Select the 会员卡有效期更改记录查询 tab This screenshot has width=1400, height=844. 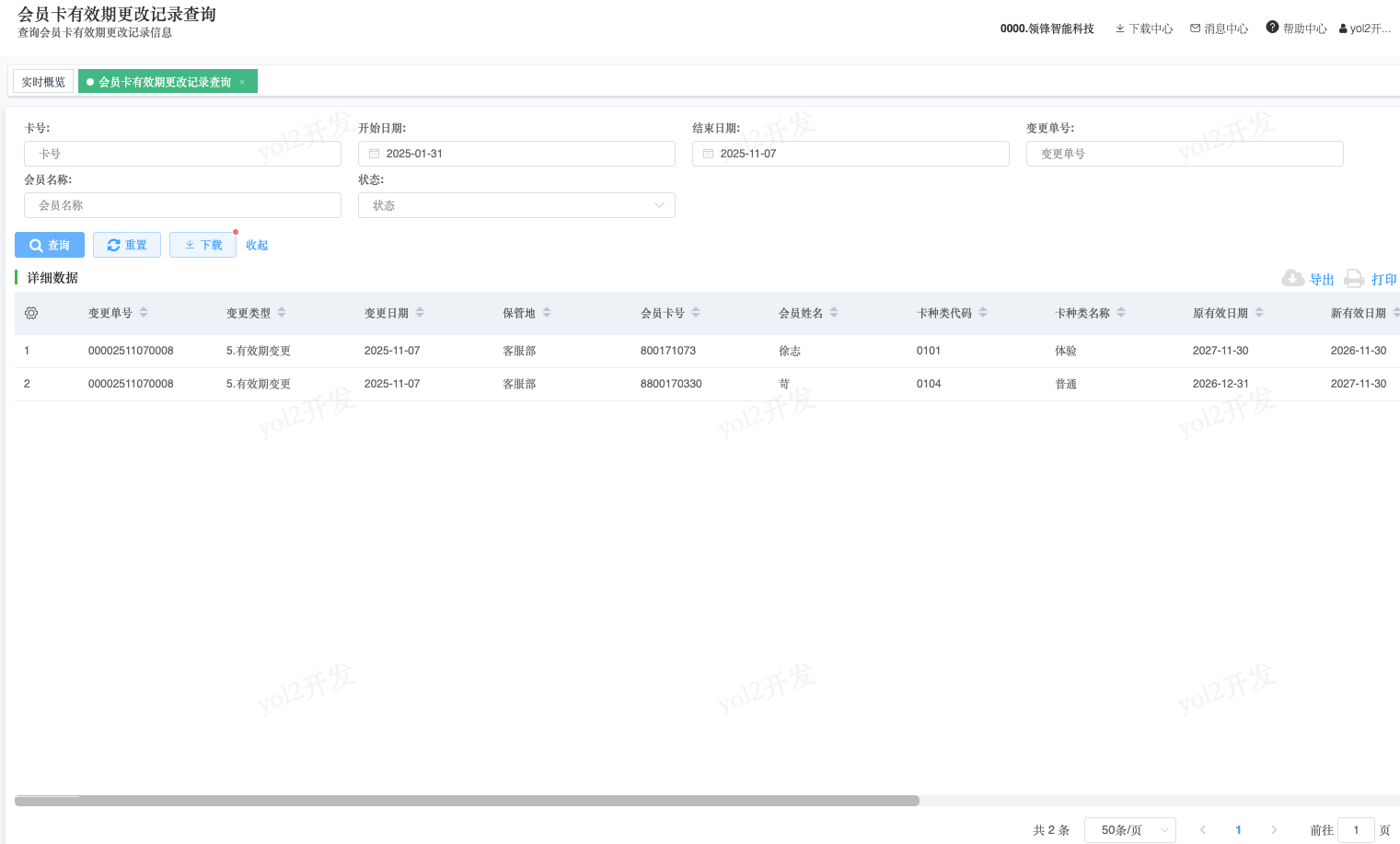click(168, 82)
